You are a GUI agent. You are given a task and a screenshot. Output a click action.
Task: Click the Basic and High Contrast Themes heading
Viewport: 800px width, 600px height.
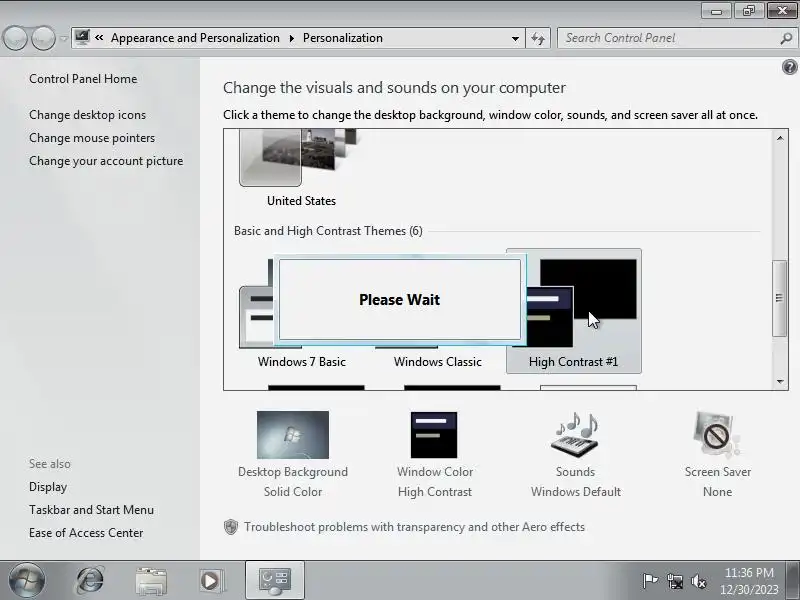(328, 231)
